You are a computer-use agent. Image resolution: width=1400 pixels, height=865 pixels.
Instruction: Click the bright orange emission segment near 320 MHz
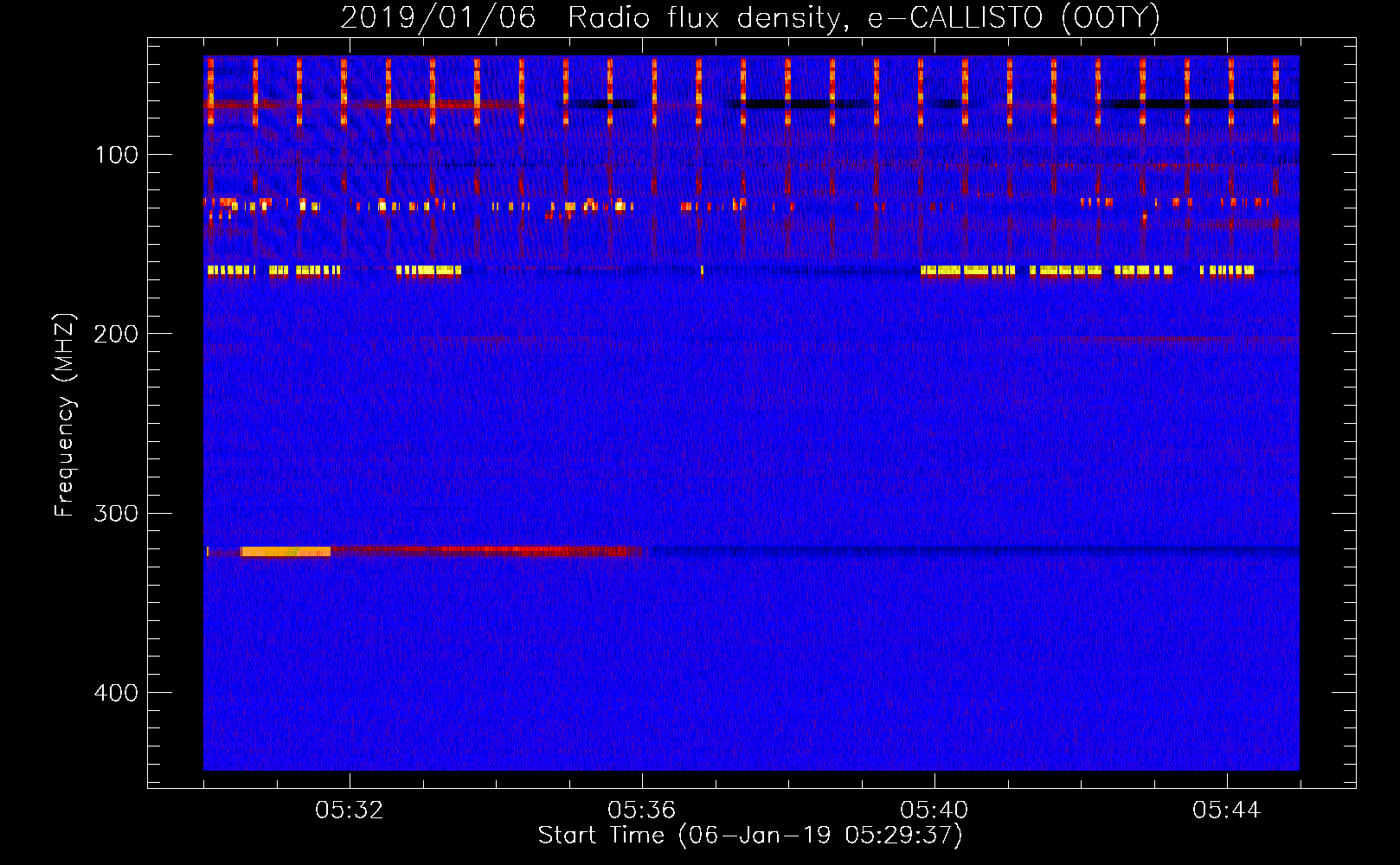[286, 551]
